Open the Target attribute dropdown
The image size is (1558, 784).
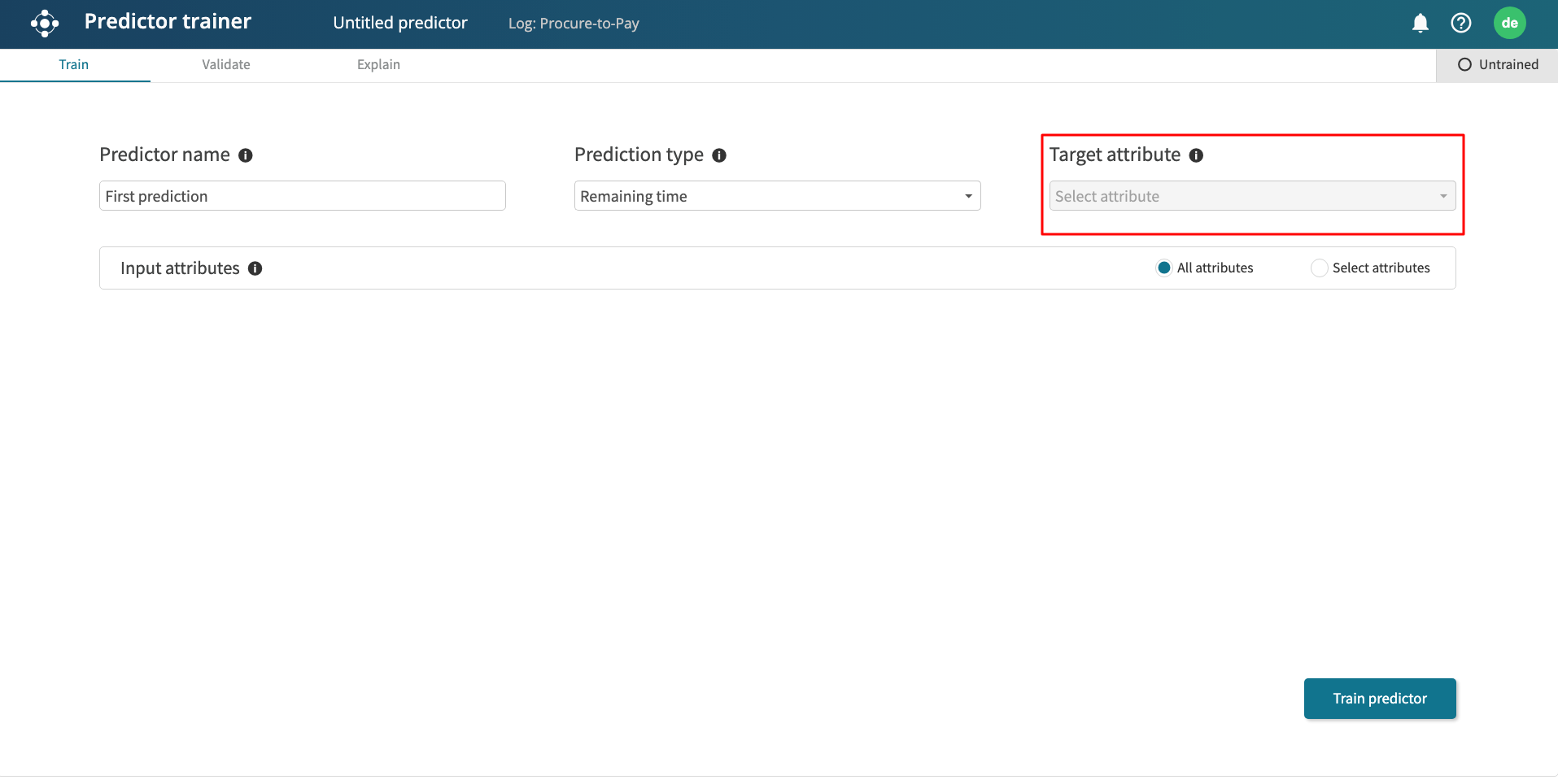coord(1252,196)
